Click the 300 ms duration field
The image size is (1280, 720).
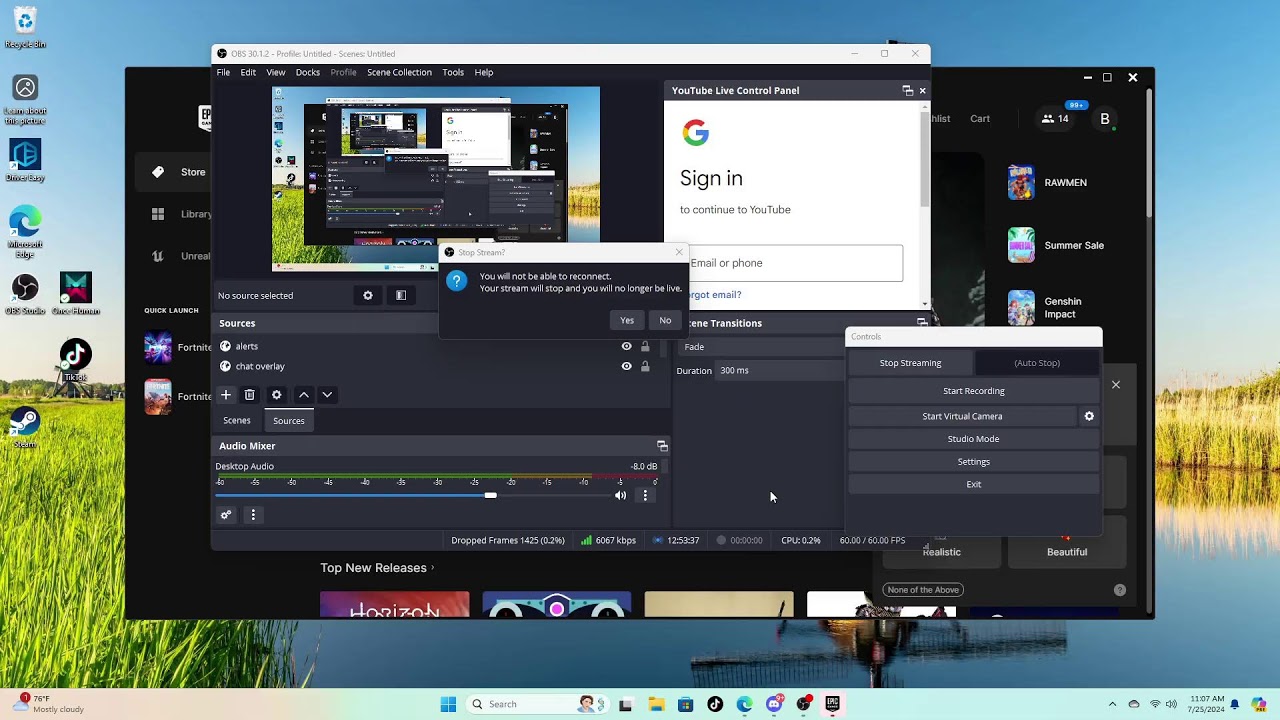click(780, 371)
